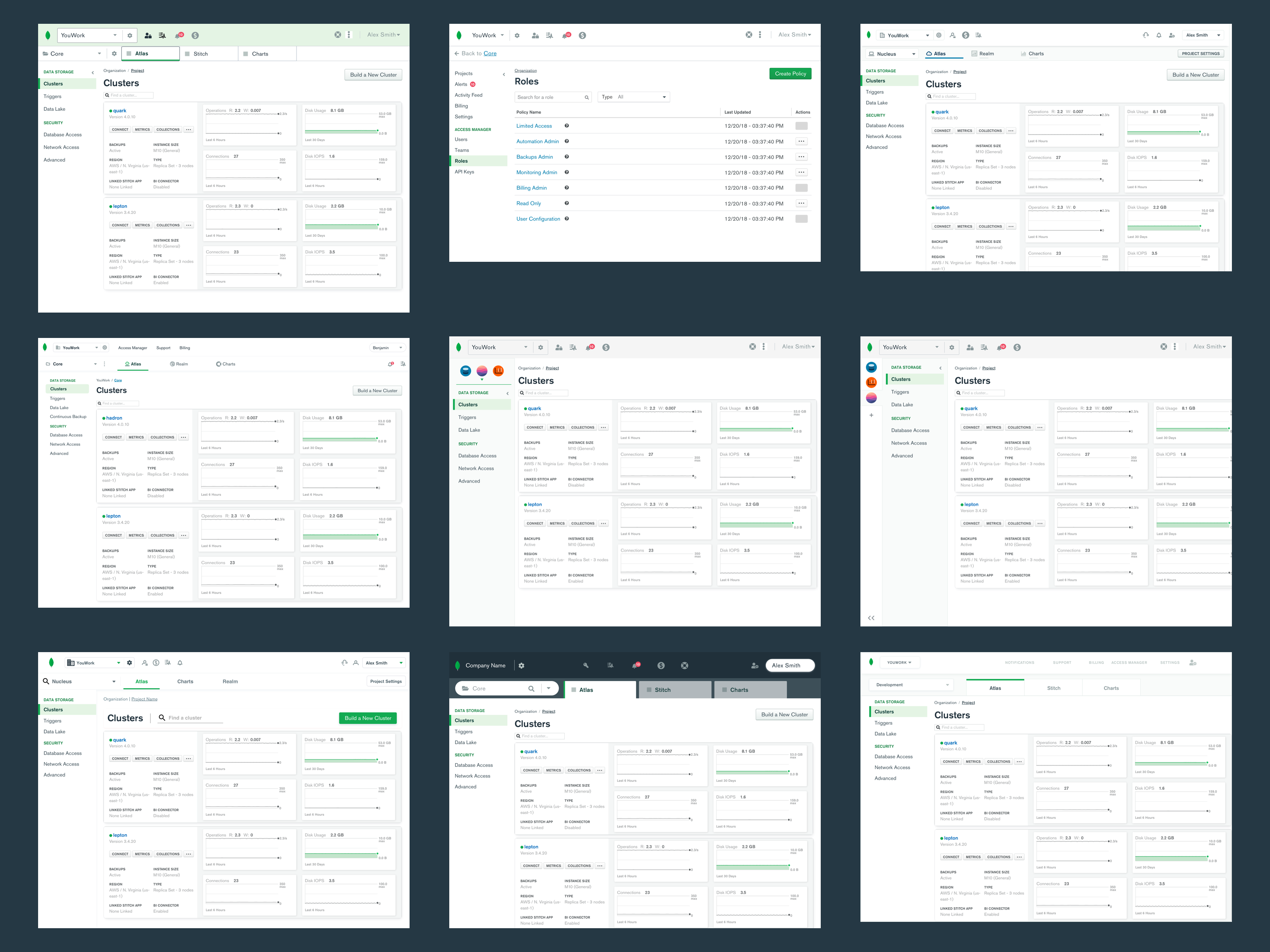Open the settings gear next to Company Name
This screenshot has width=1270, height=952.
[x=521, y=666]
